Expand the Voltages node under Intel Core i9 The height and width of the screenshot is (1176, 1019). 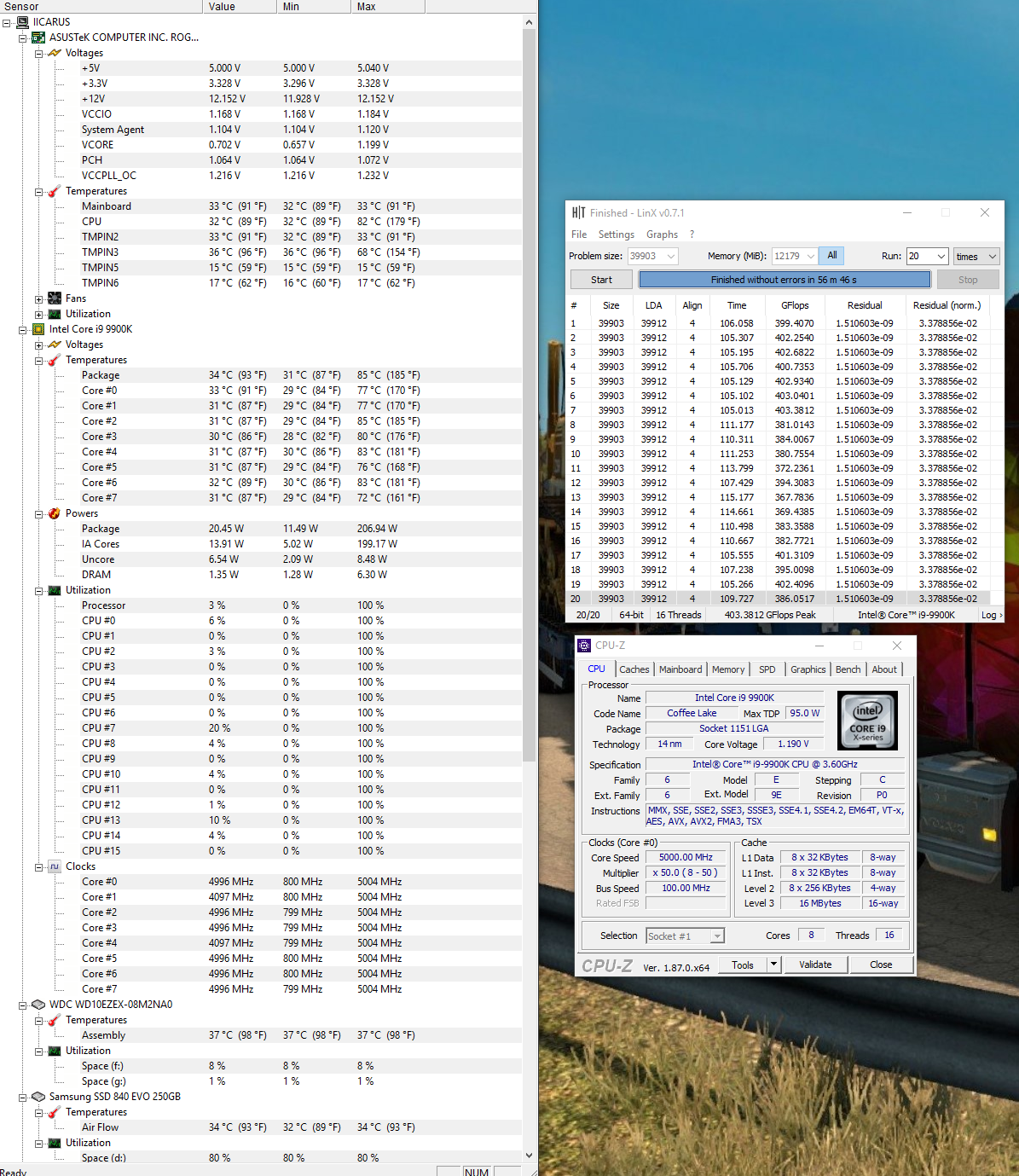(39, 345)
